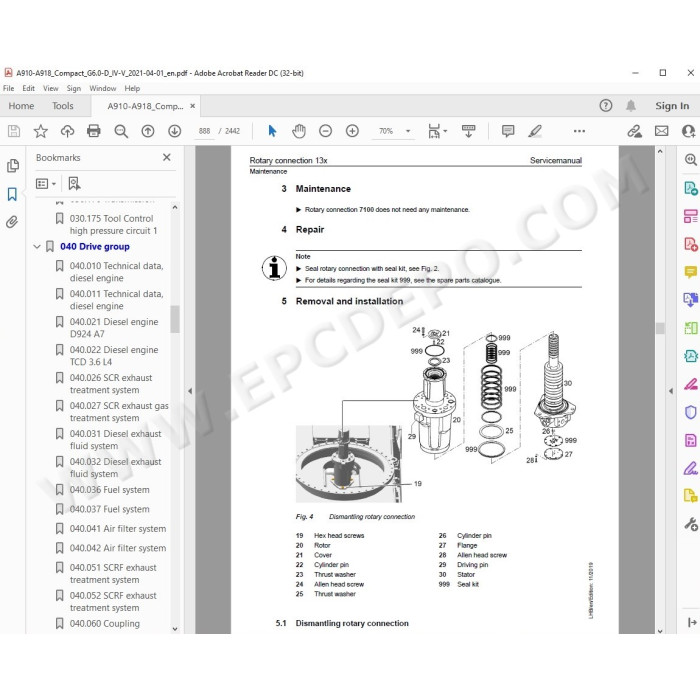Toggle the Bookmarks panel icon
This screenshot has height=700, width=700.
pyautogui.click(x=12, y=194)
